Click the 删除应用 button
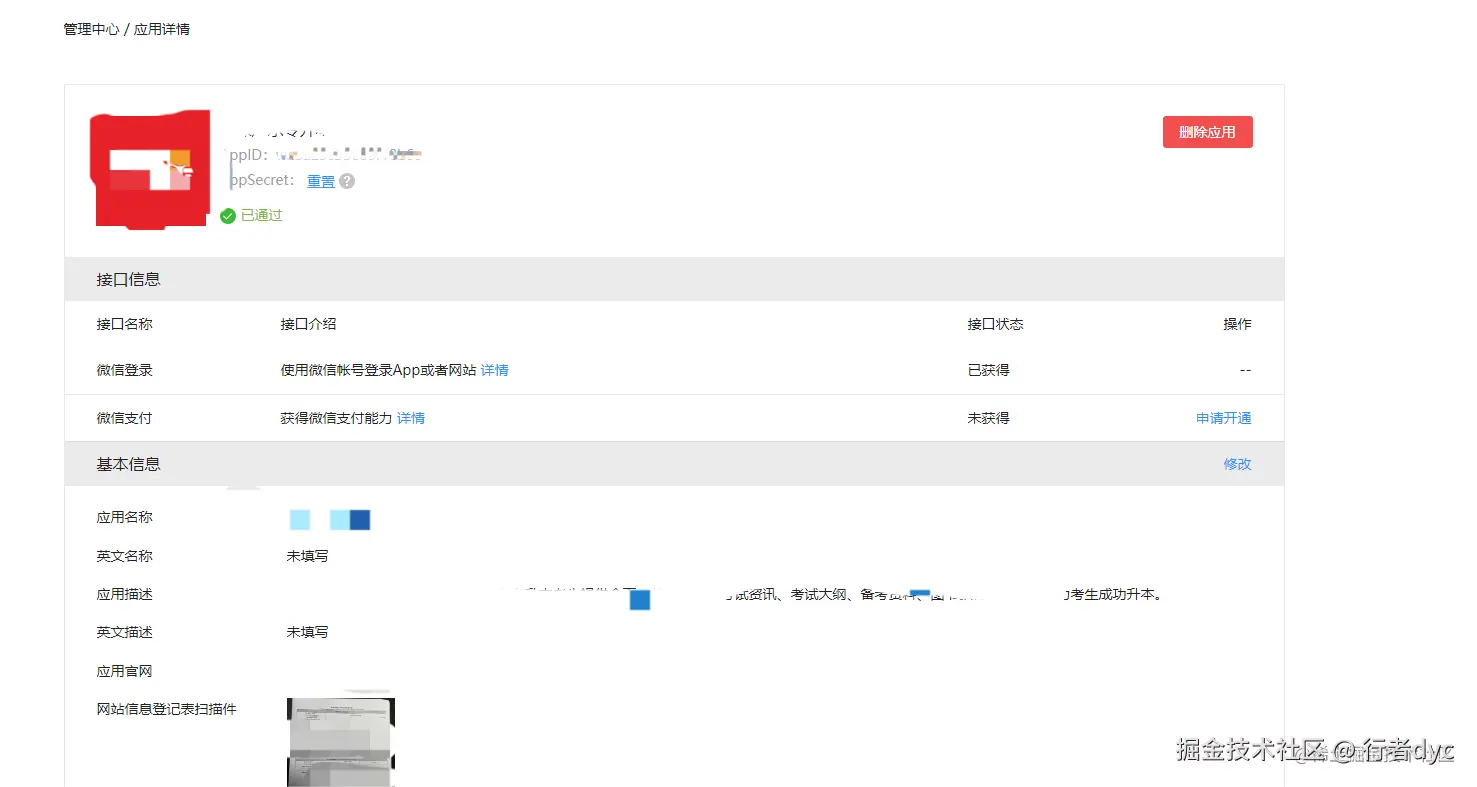Image resolution: width=1477 pixels, height=787 pixels. coord(1207,131)
